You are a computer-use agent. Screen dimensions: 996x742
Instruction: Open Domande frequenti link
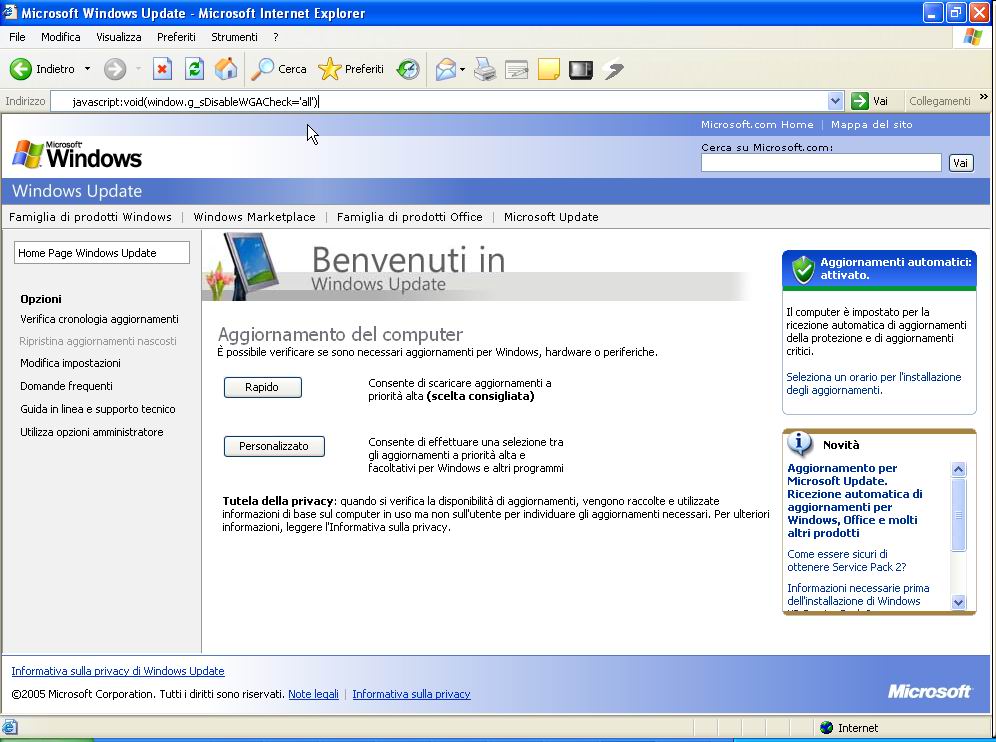click(66, 386)
